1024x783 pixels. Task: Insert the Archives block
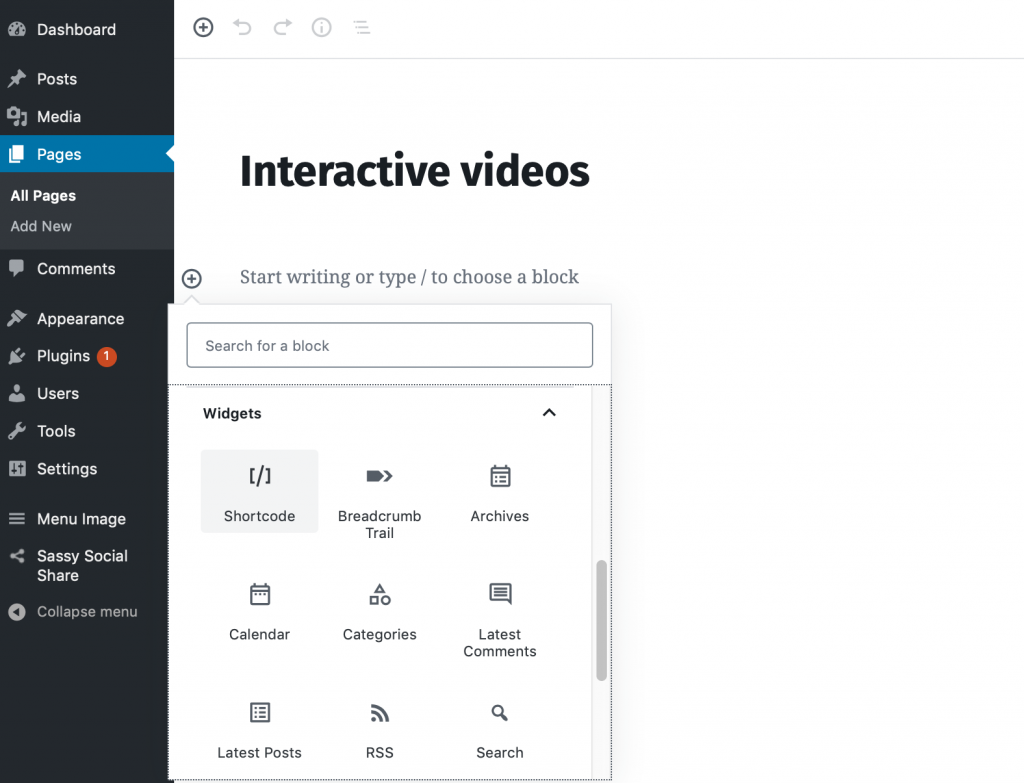(x=500, y=491)
